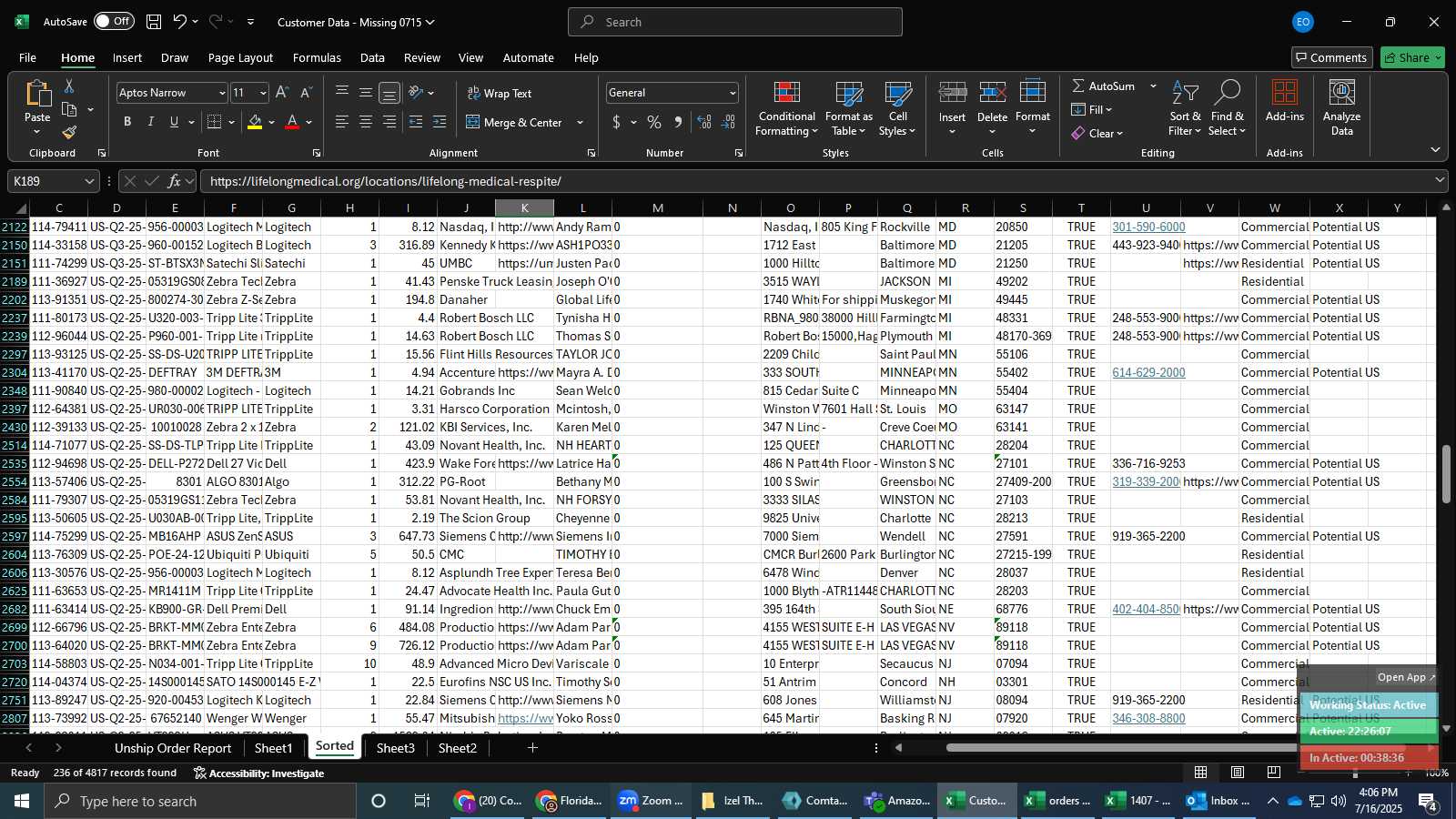Toggle Top Align vertical alignment
Viewport: 1456px width, 819px height.
point(342,92)
